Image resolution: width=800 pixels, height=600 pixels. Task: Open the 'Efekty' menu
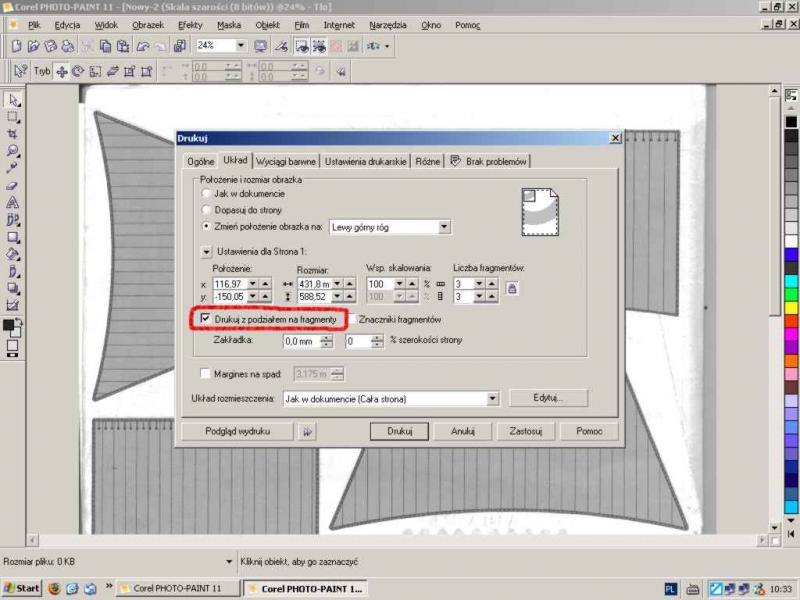(190, 25)
